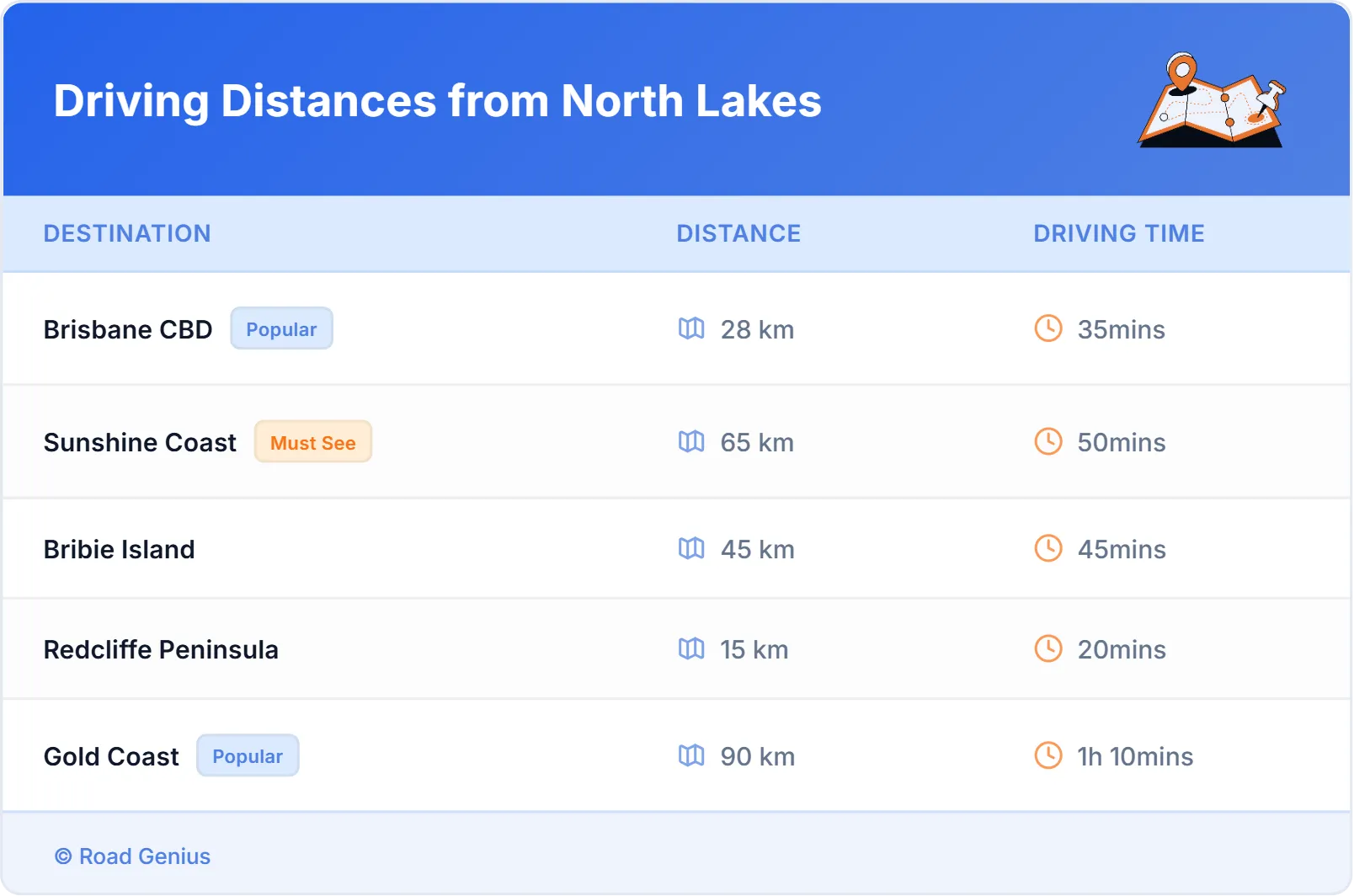The width and height of the screenshot is (1354, 896).
Task: Click the Popular badge next to Brisbane CBD
Action: (282, 328)
